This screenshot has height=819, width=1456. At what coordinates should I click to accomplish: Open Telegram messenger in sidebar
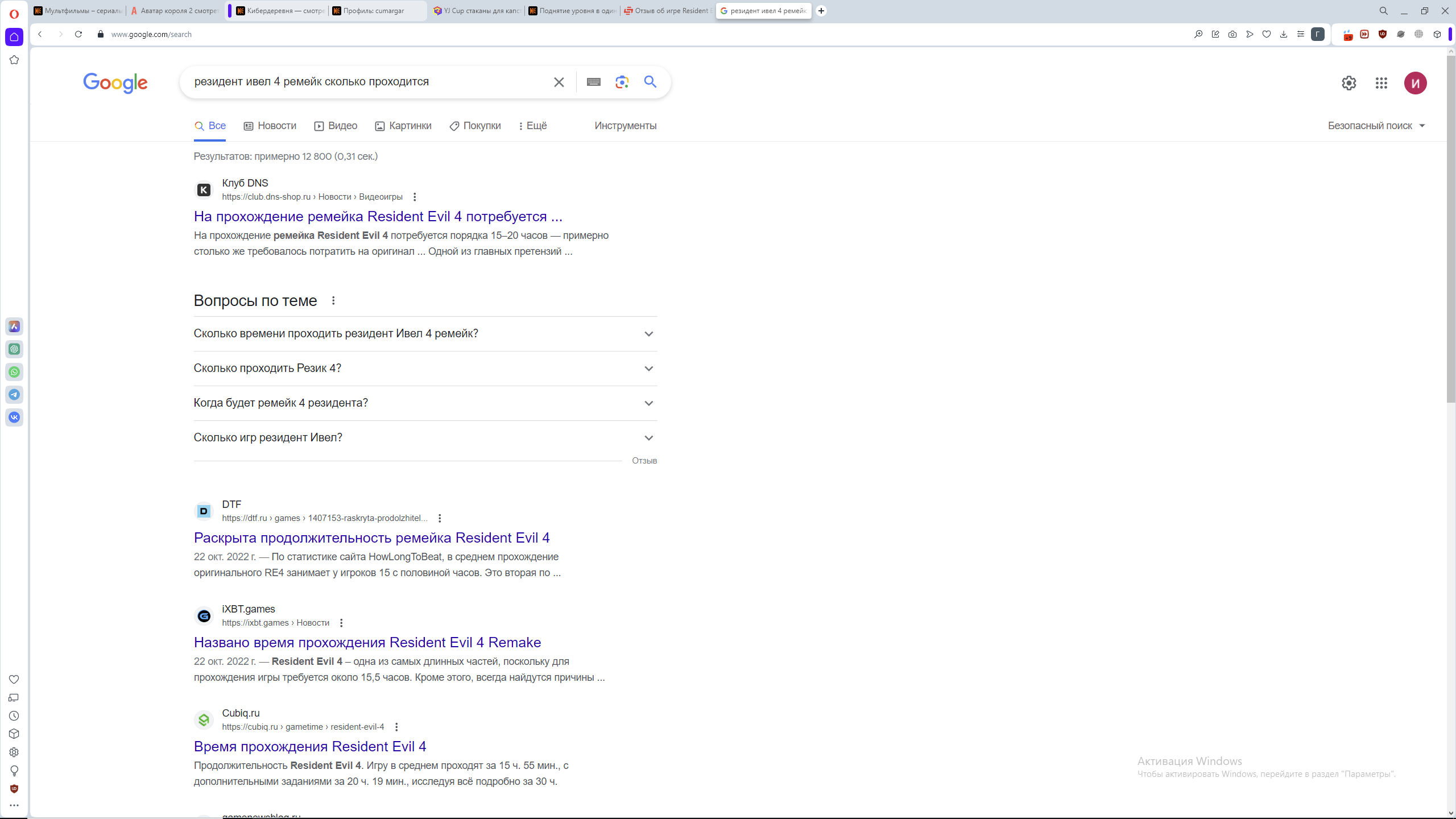click(14, 395)
